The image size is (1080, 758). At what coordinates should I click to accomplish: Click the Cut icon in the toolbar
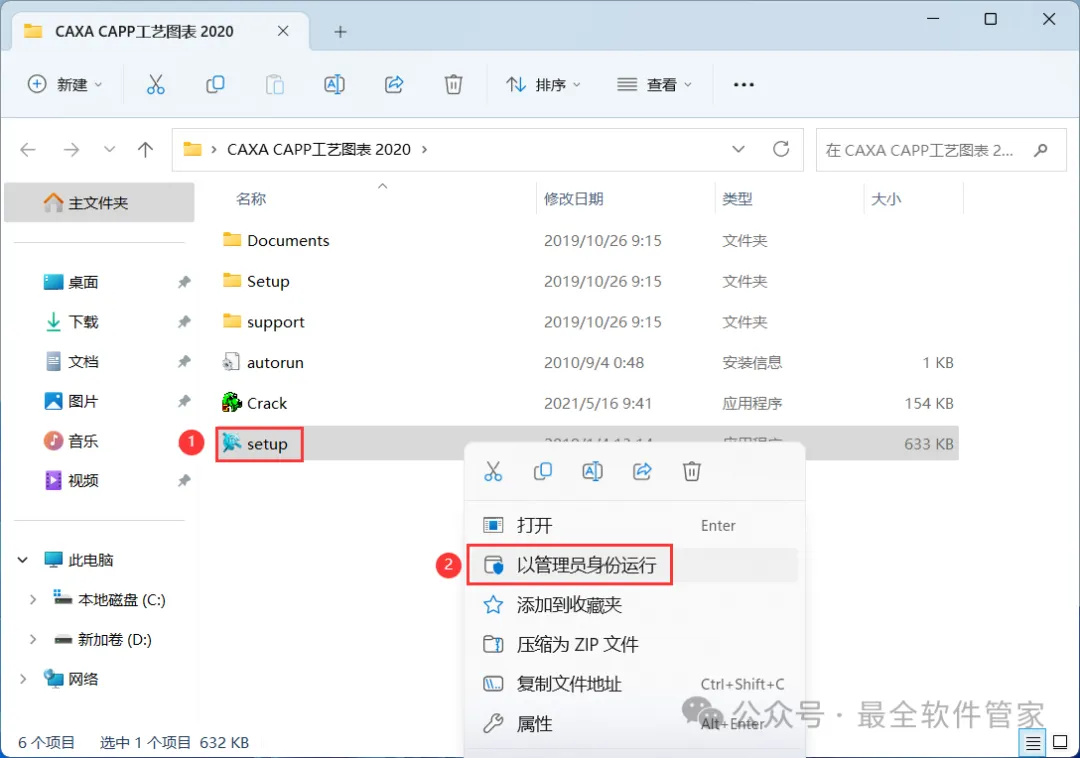(x=156, y=85)
